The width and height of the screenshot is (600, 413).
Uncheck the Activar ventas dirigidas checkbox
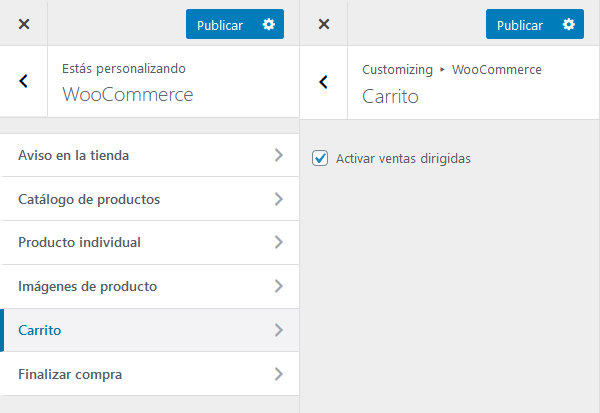pyautogui.click(x=320, y=158)
